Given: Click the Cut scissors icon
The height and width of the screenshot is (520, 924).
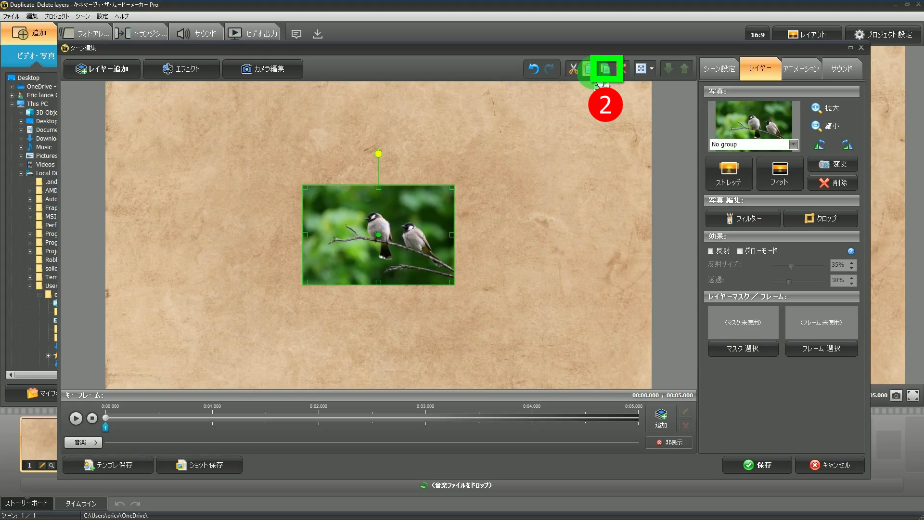Looking at the screenshot, I should point(572,69).
